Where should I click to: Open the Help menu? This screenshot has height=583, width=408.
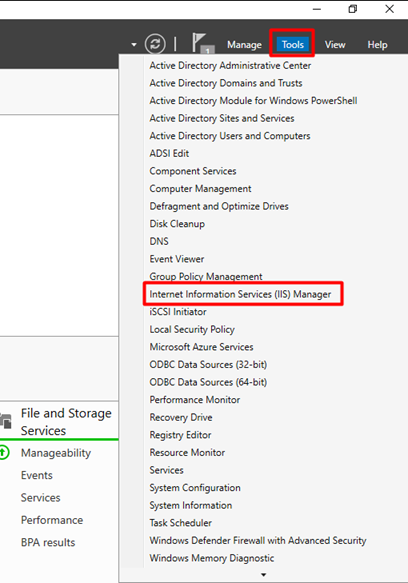pyautogui.click(x=377, y=45)
